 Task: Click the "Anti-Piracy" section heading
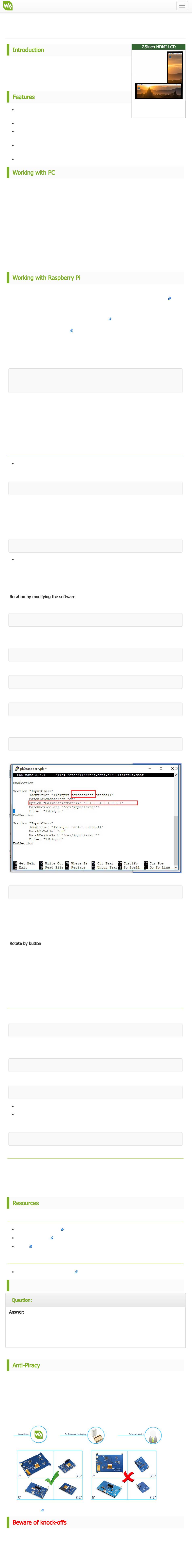pos(26,1365)
